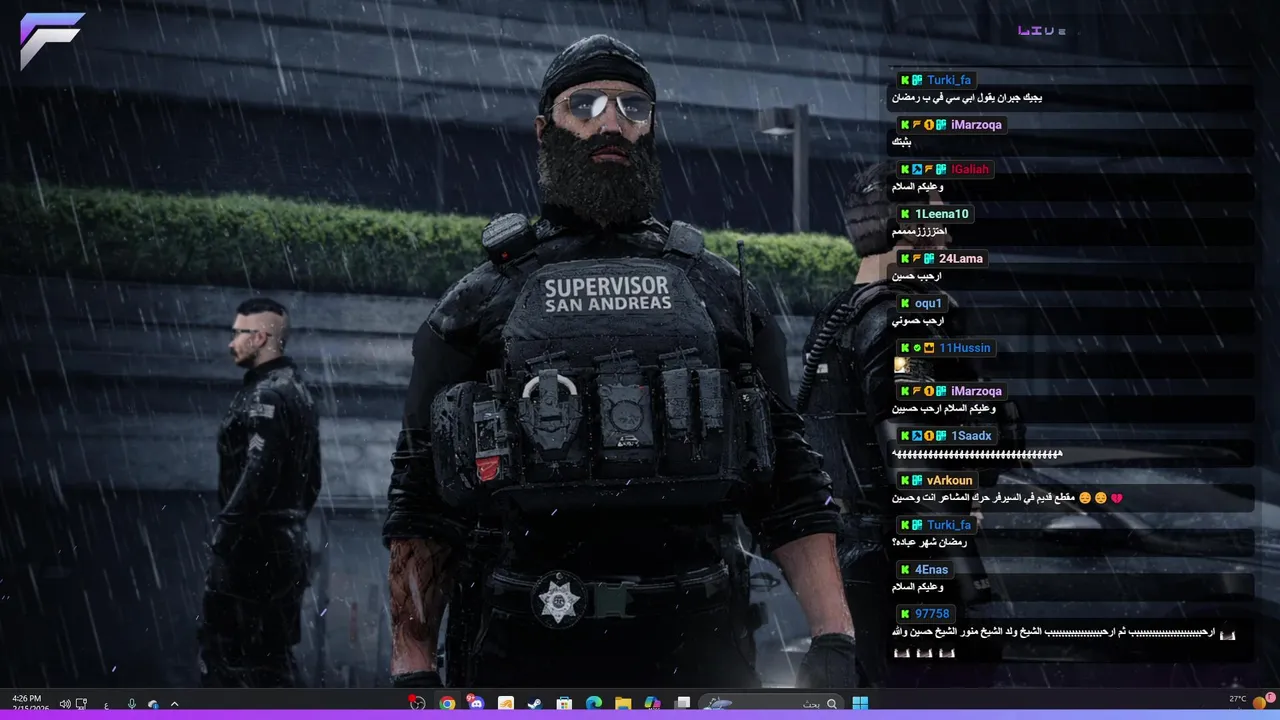The height and width of the screenshot is (720, 1280).
Task: Expand hidden tray icons chevron
Action: (x=174, y=704)
